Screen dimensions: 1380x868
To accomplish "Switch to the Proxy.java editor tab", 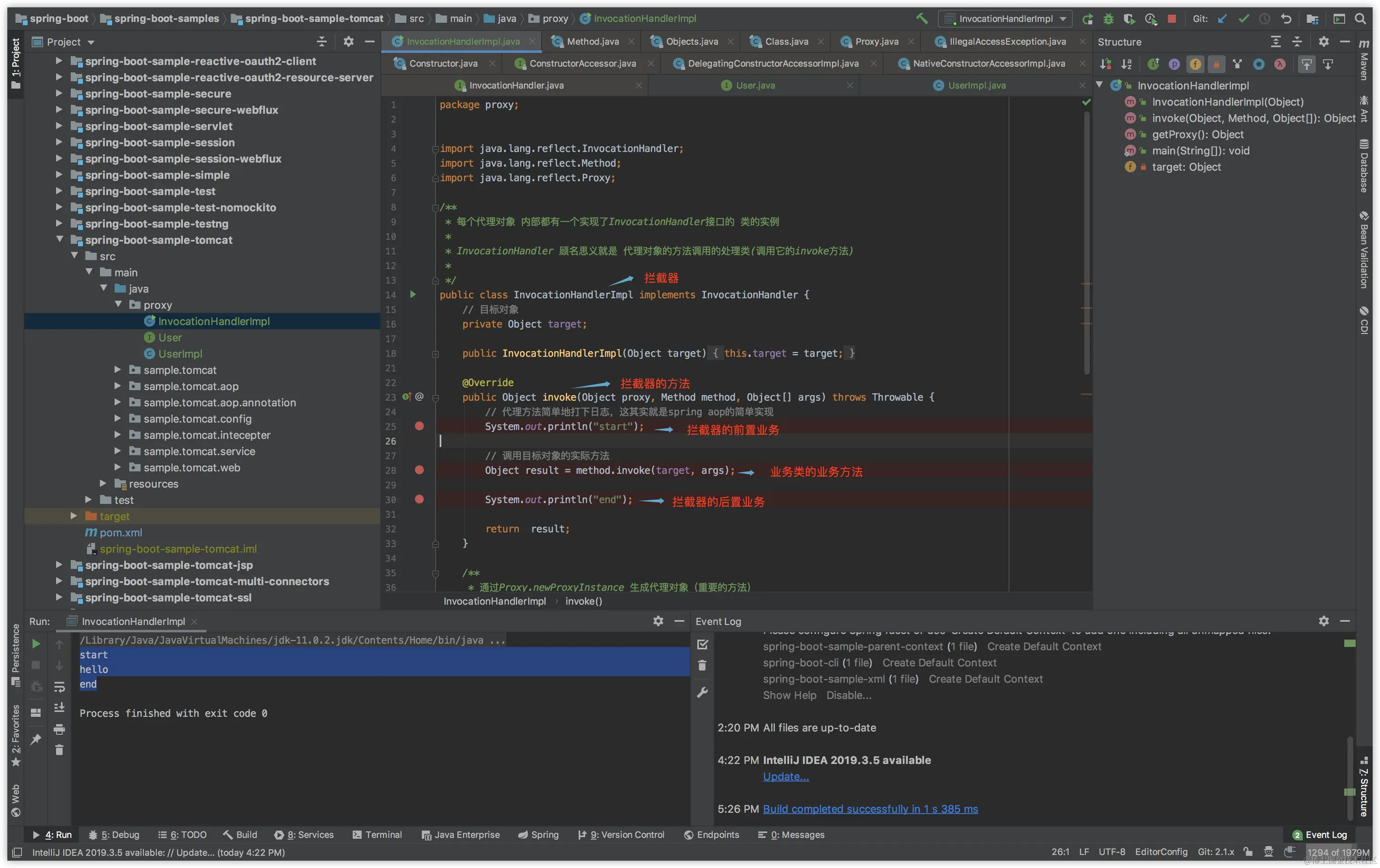I will pos(876,41).
